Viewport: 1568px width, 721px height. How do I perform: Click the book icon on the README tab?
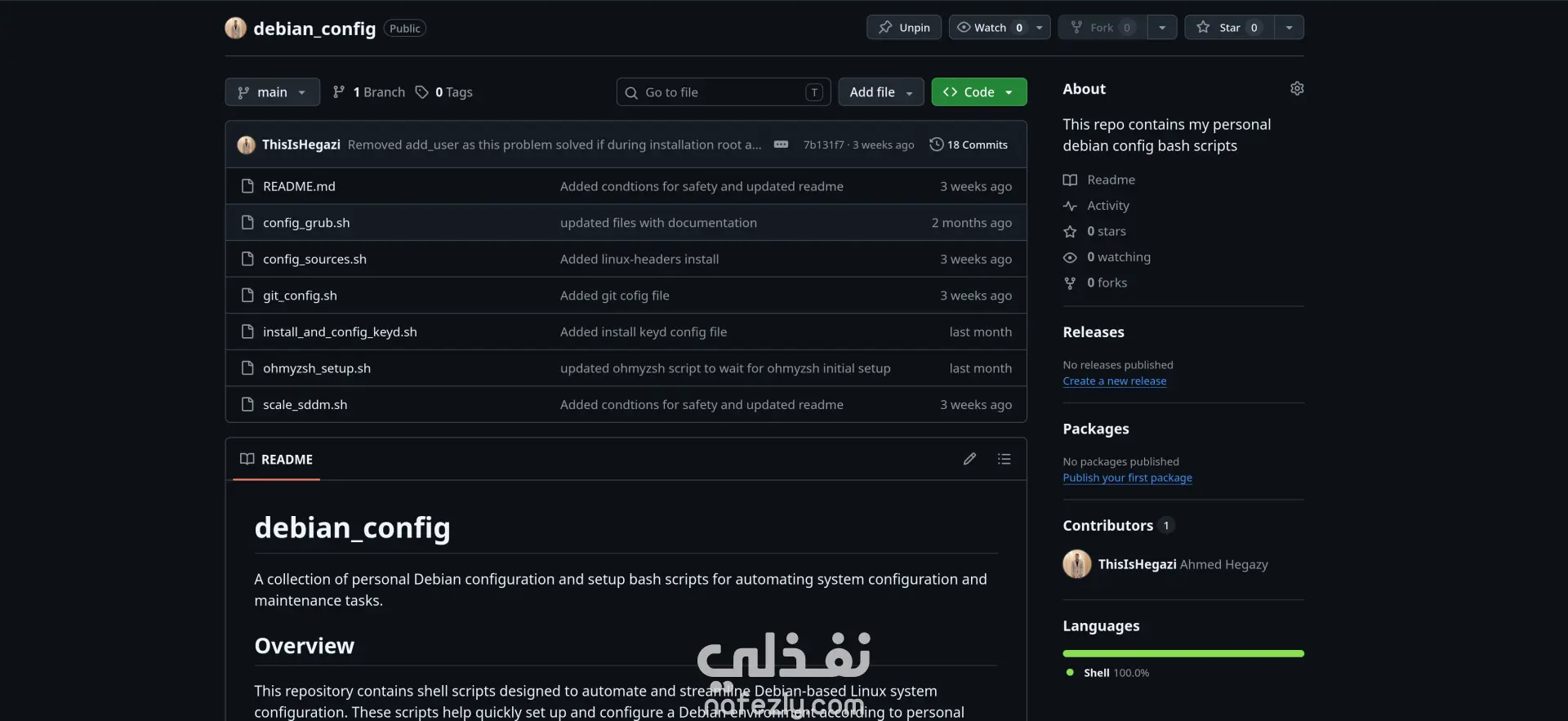tap(247, 459)
